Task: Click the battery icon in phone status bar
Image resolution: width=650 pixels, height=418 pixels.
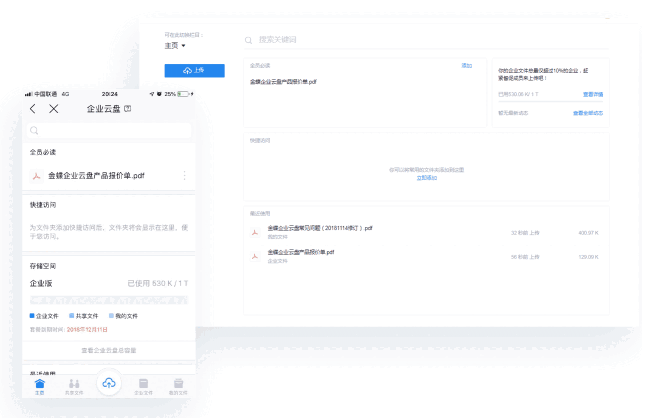Action: pyautogui.click(x=183, y=94)
